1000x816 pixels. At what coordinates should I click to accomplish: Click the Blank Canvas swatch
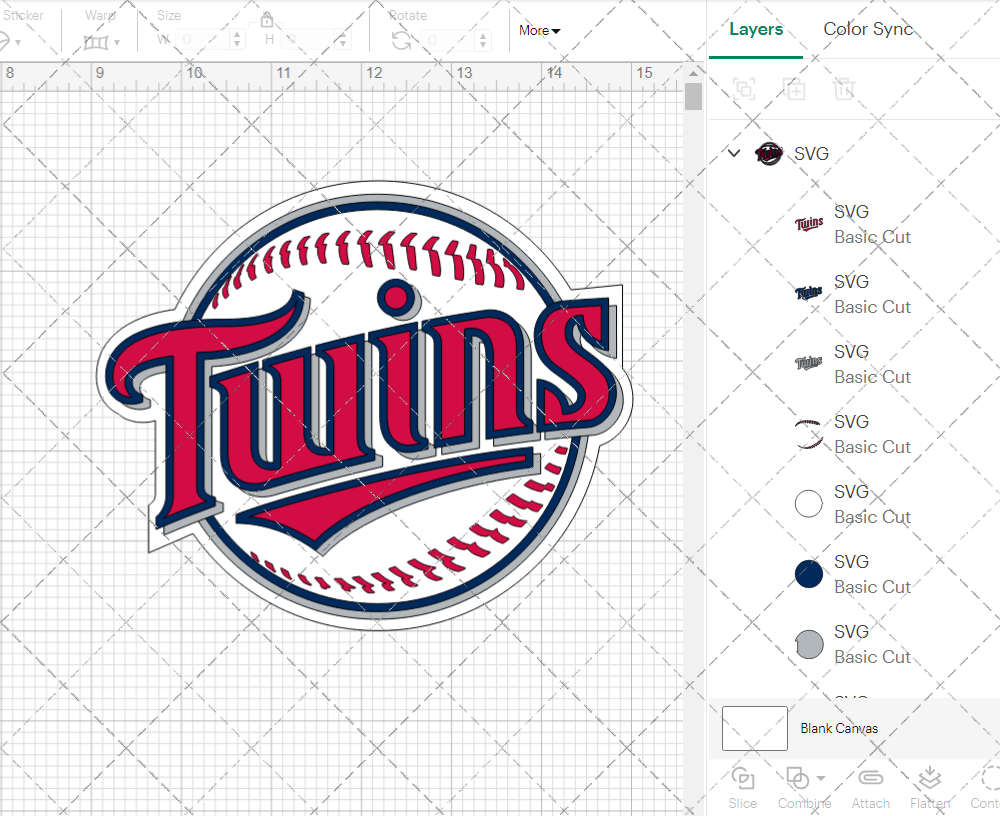(754, 728)
